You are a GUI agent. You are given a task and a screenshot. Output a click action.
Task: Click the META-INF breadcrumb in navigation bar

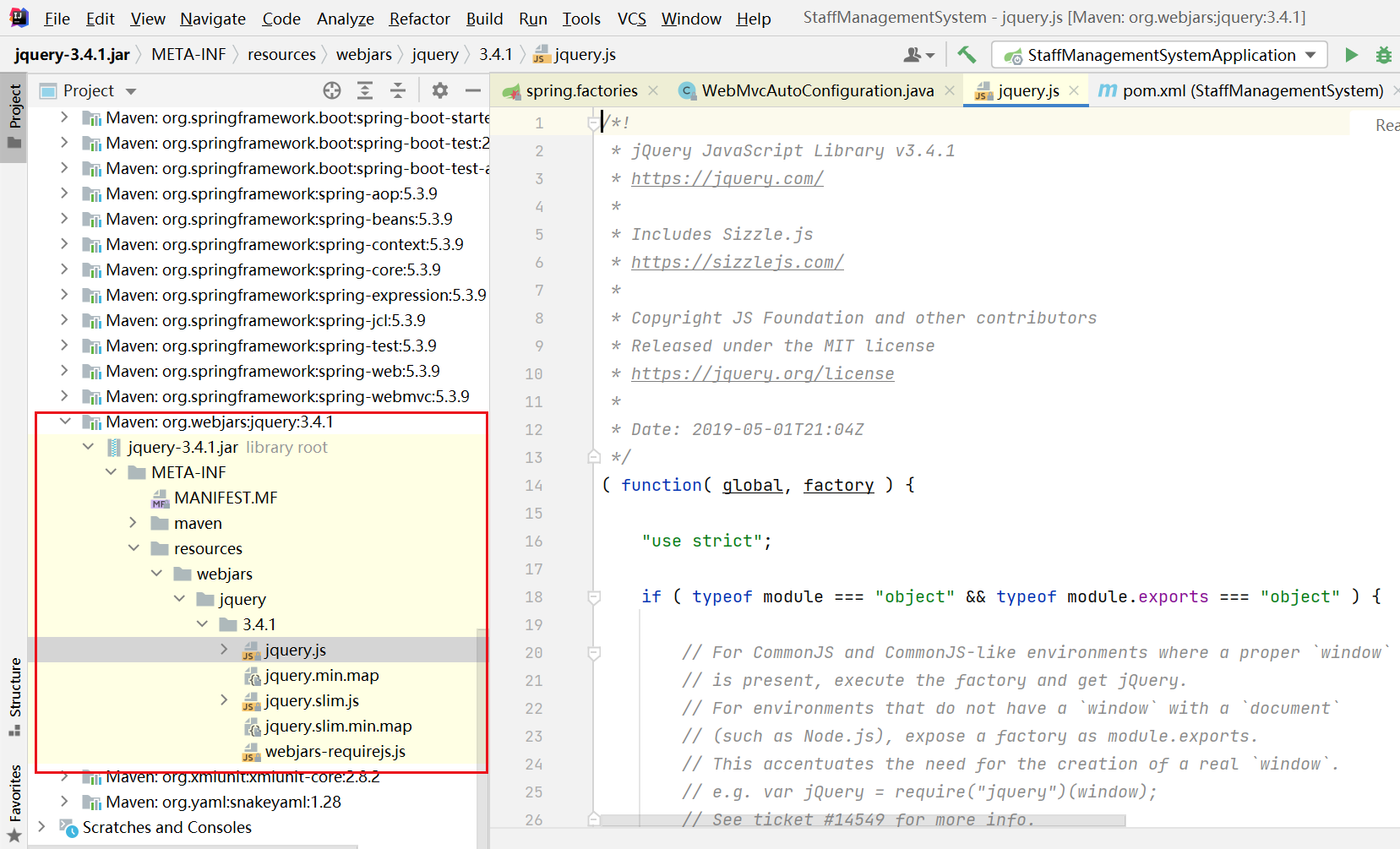[189, 55]
